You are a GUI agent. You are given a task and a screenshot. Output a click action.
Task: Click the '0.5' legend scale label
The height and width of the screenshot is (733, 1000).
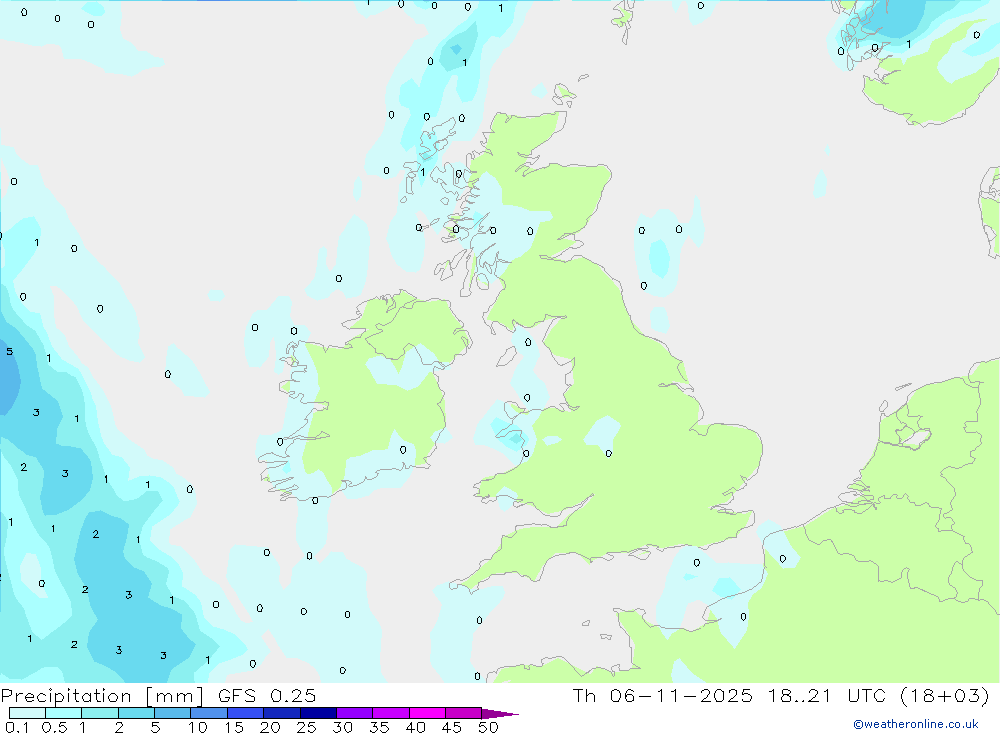[x=54, y=727]
